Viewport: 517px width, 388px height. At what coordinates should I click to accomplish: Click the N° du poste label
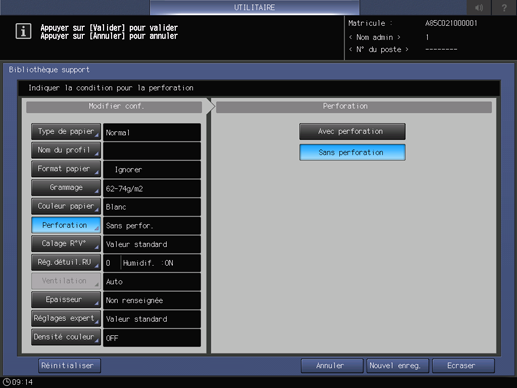378,50
